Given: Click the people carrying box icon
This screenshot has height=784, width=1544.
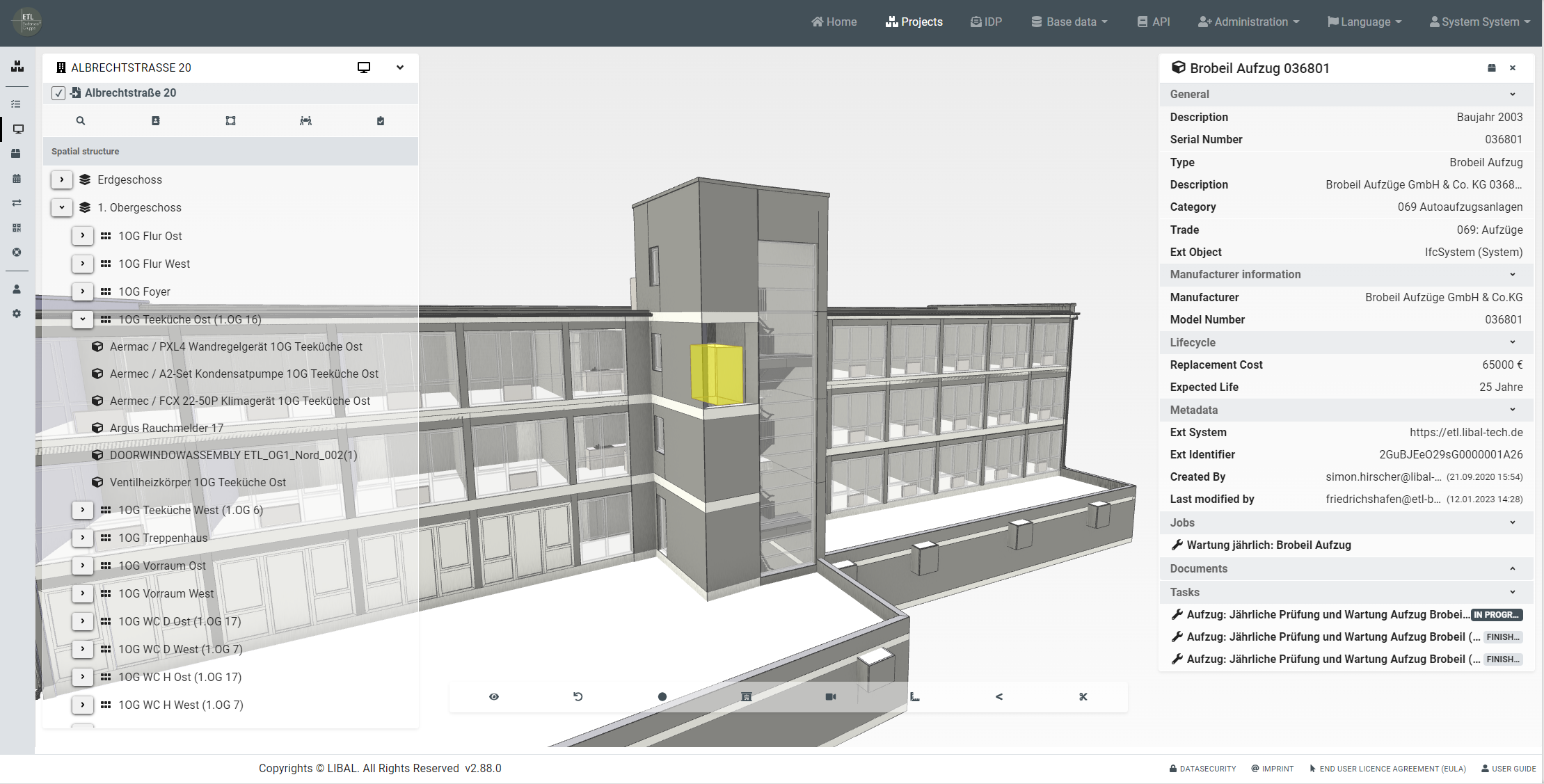Looking at the screenshot, I should coord(306,121).
